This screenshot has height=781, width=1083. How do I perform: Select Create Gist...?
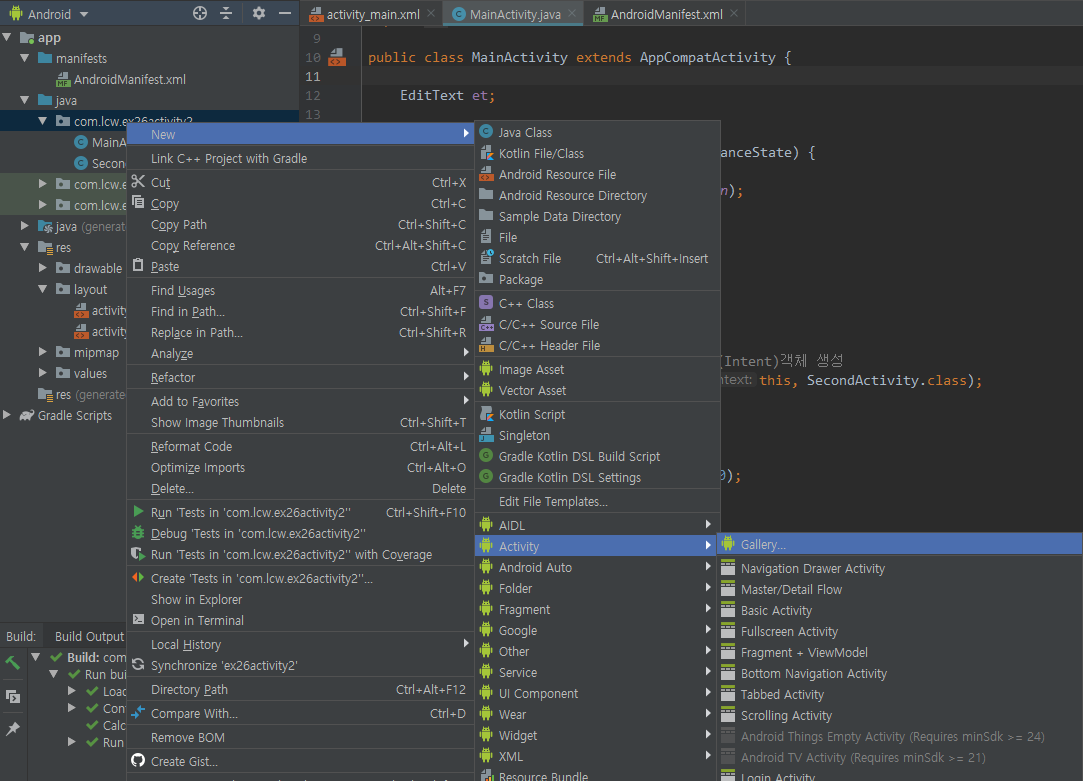pyautogui.click(x=300, y=761)
